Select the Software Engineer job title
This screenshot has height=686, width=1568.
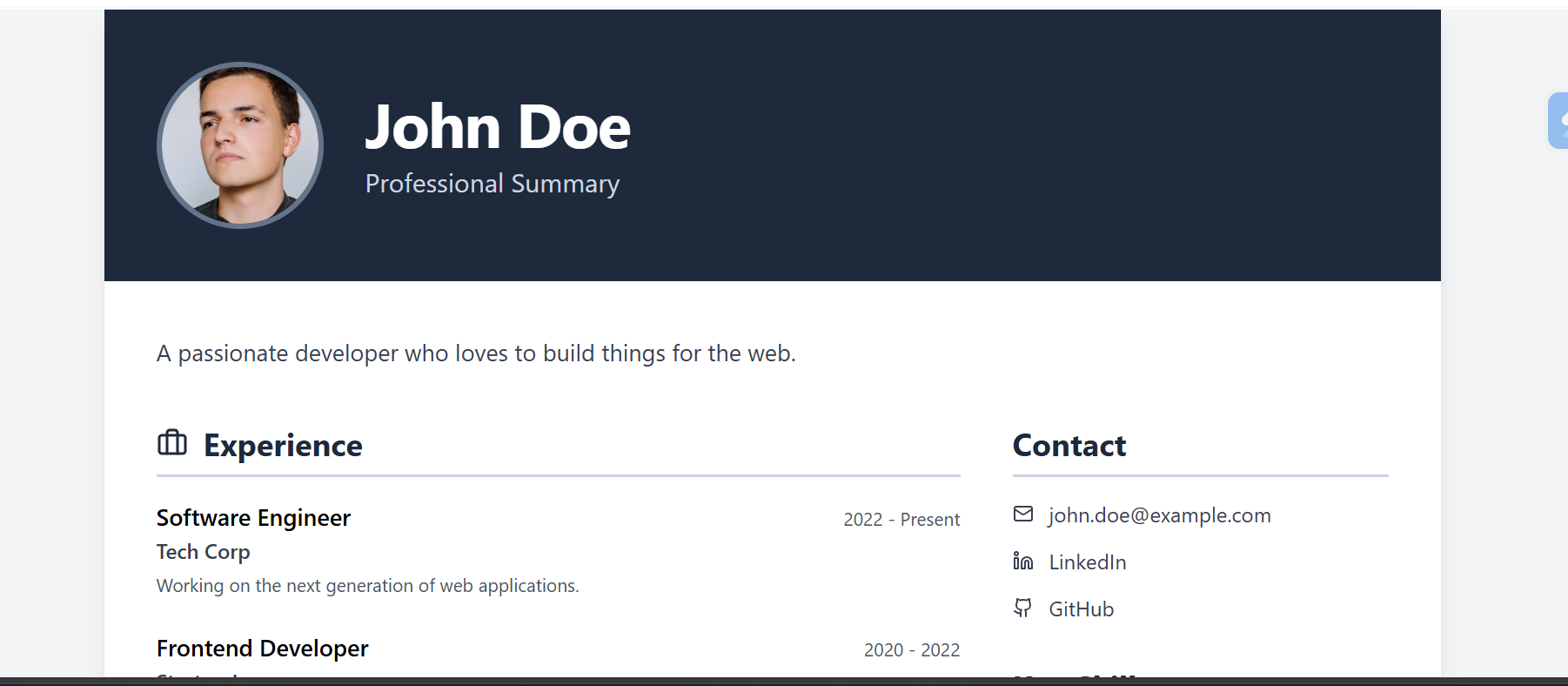pos(253,518)
